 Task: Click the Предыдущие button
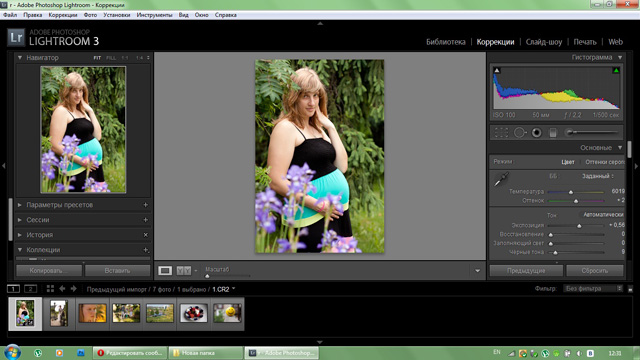(526, 271)
